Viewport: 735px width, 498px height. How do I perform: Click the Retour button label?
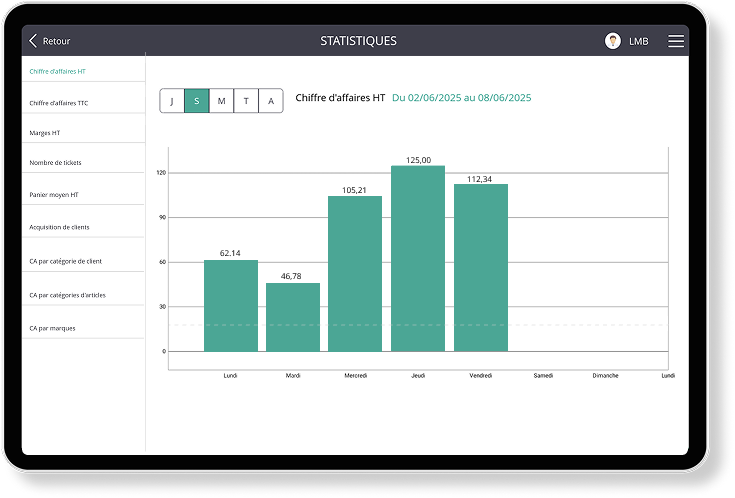(x=56, y=41)
